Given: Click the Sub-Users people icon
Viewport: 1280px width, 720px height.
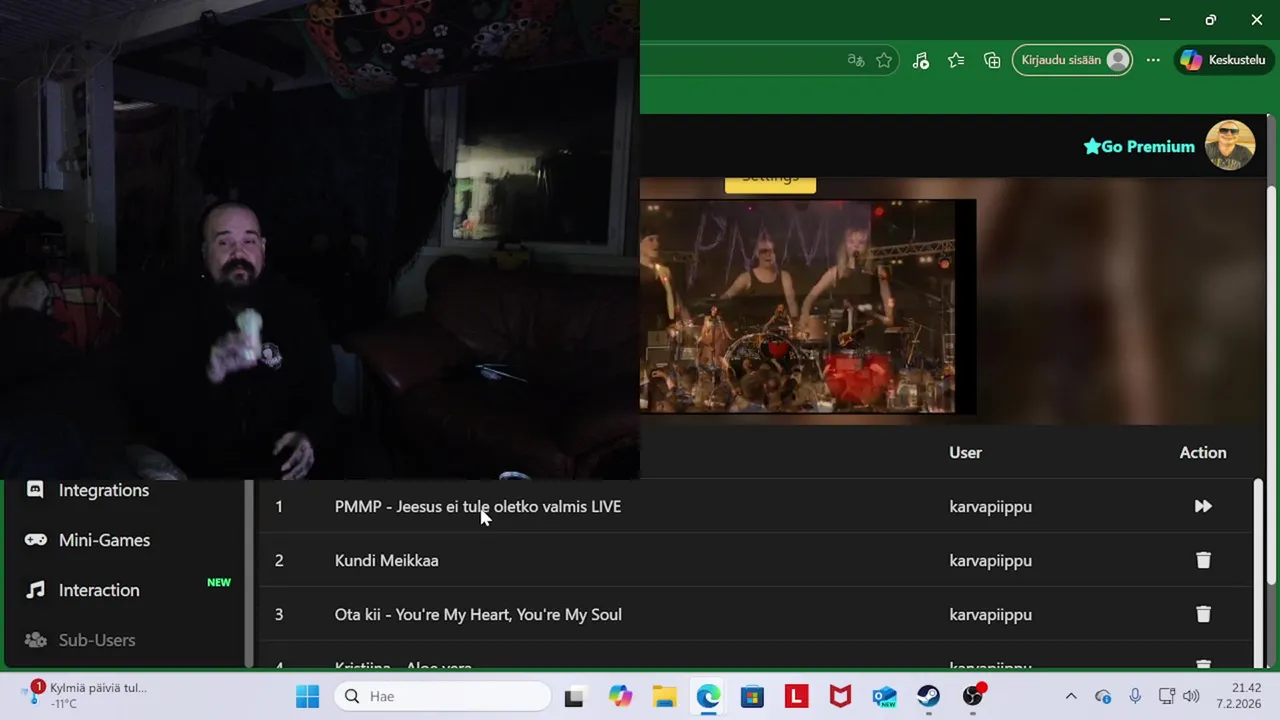Looking at the screenshot, I should tap(35, 640).
